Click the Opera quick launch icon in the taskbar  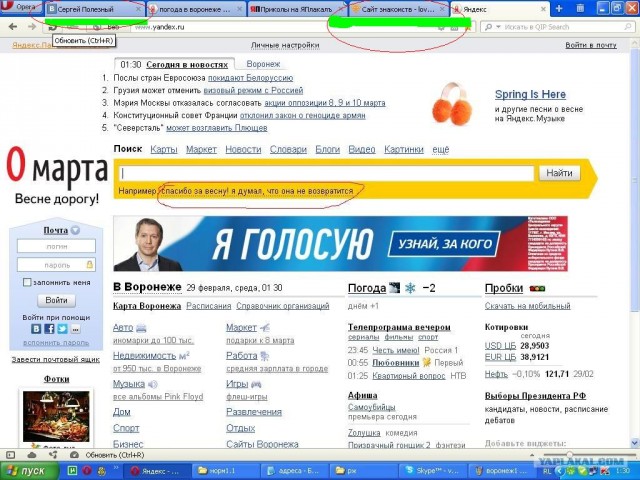[87, 471]
